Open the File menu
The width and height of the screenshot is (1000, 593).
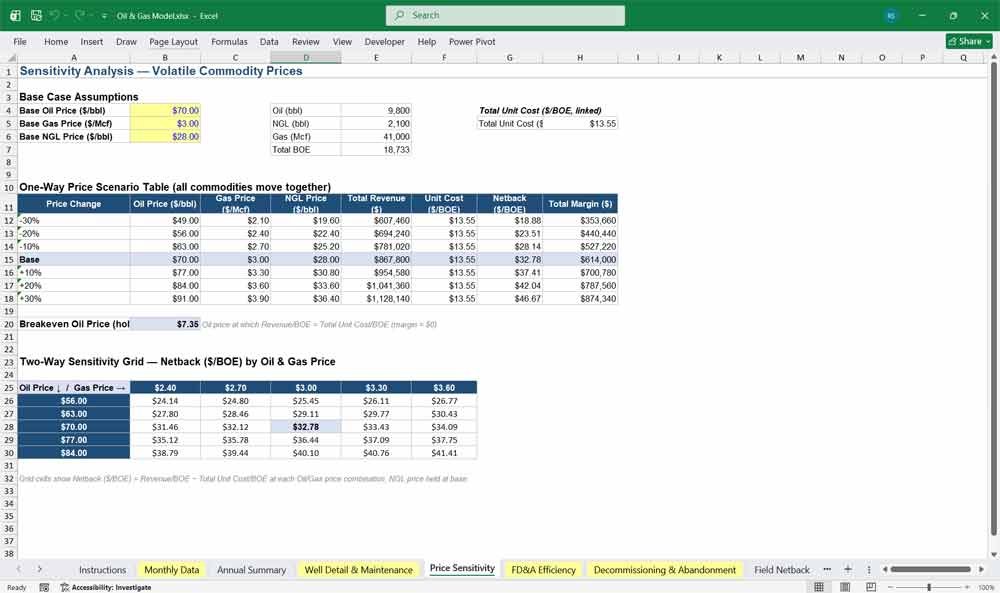point(20,41)
